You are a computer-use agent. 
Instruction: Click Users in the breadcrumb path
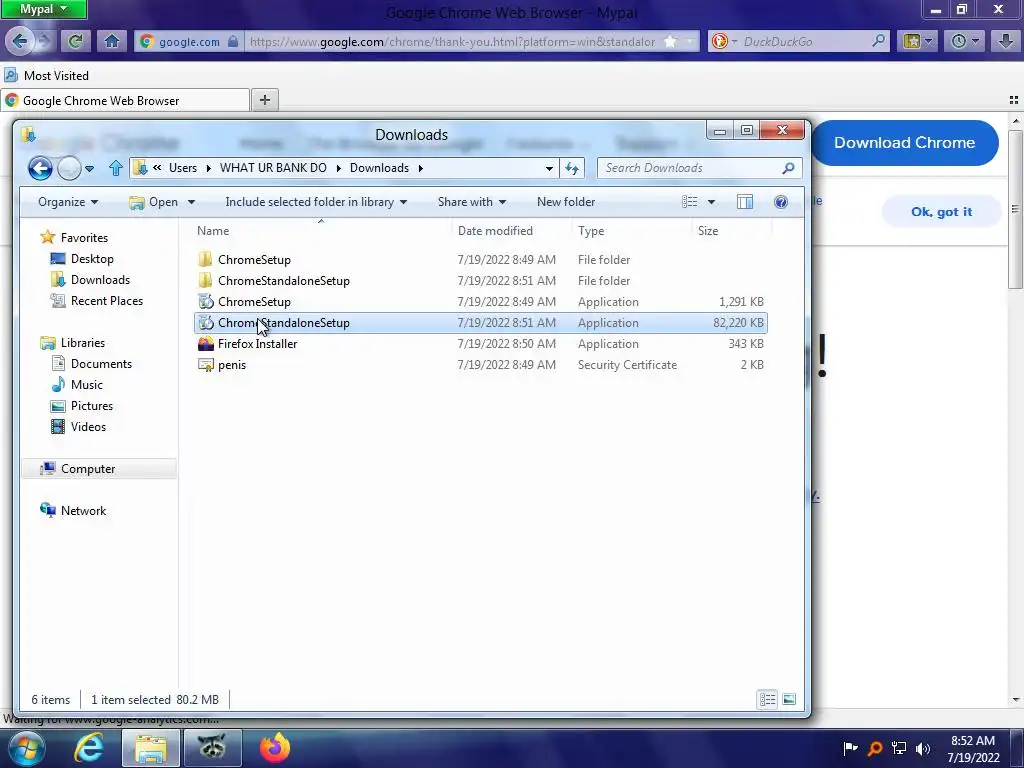pyautogui.click(x=183, y=168)
